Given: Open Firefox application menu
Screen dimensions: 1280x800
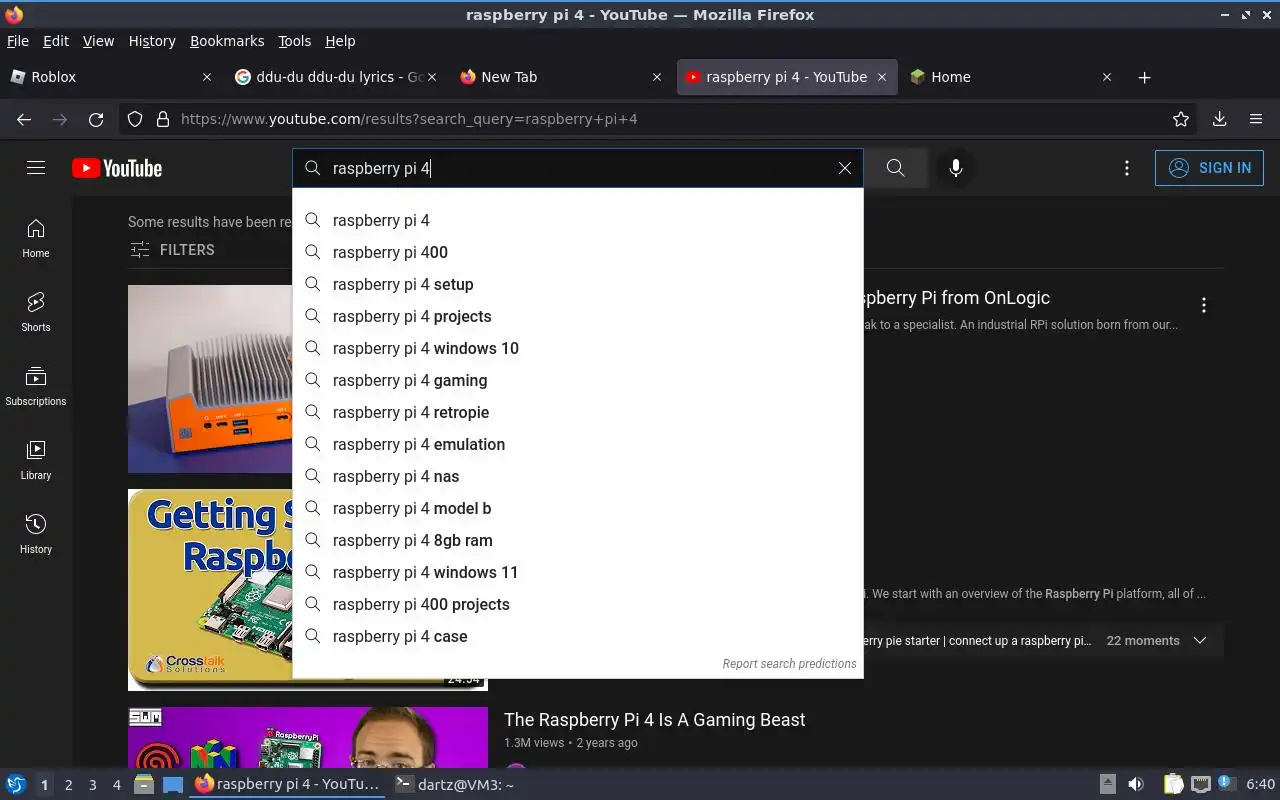Looking at the screenshot, I should 1256,119.
